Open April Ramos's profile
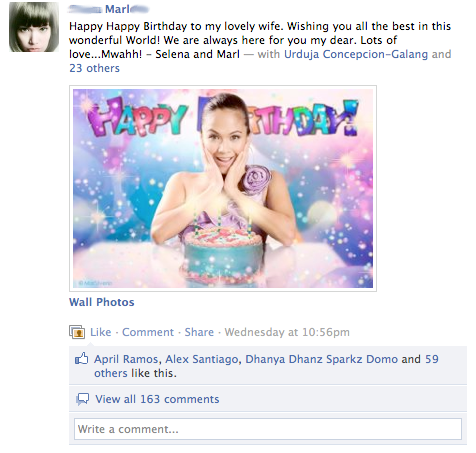Image resolution: width=476 pixels, height=453 pixels. coord(126,359)
